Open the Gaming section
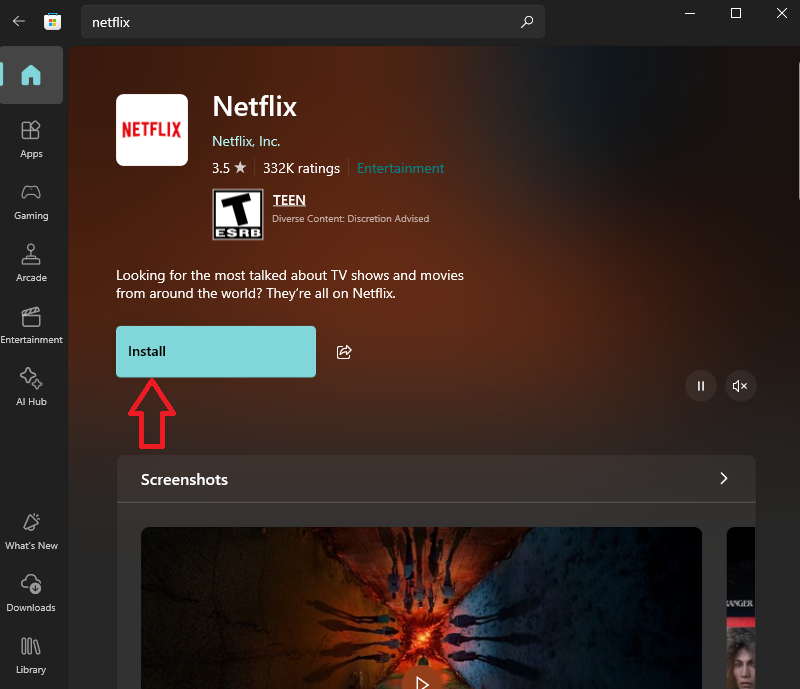This screenshot has width=800, height=689. (x=31, y=202)
